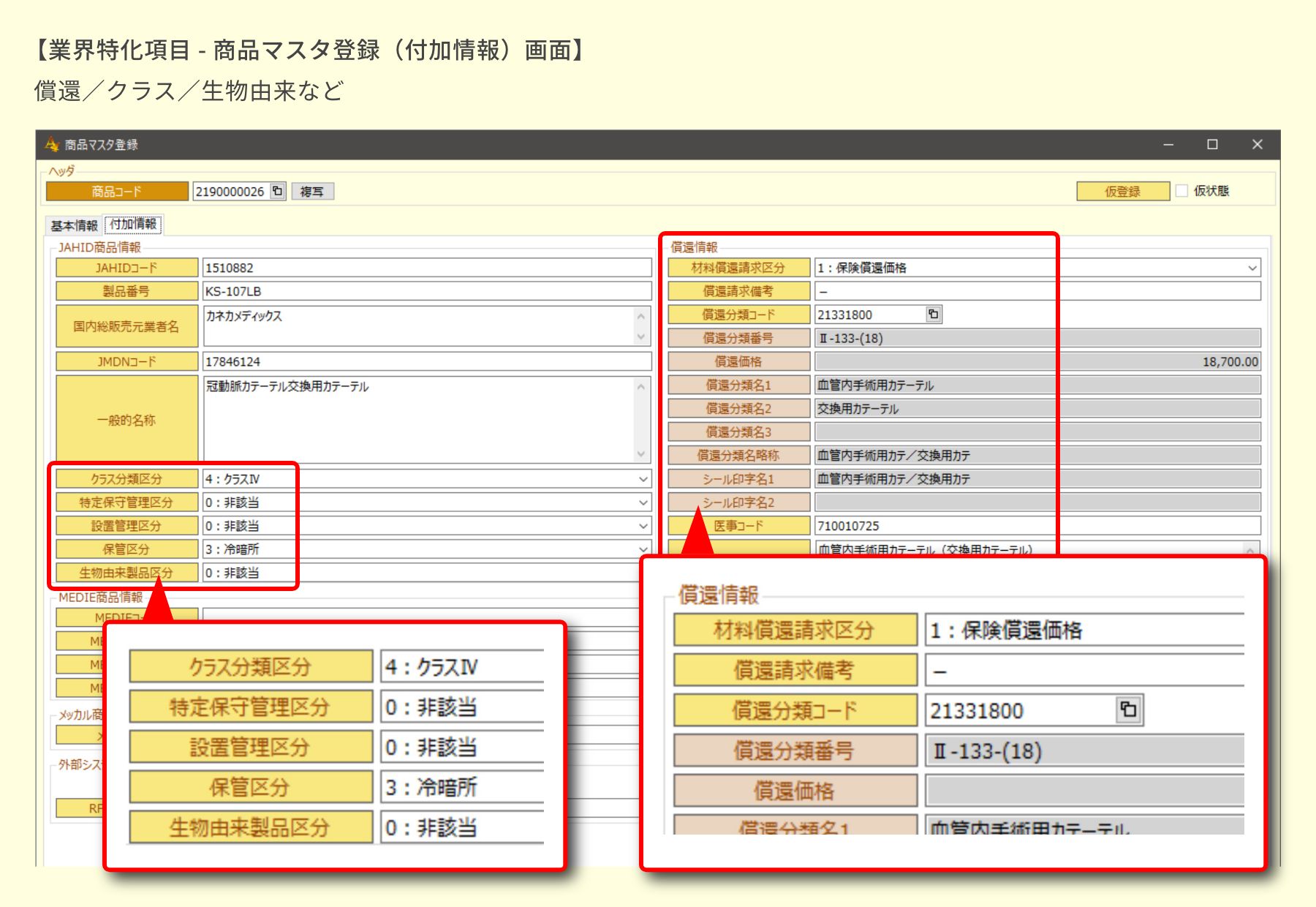
Task: Click the JMDNコード field 17846124
Action: pyautogui.click(x=426, y=361)
